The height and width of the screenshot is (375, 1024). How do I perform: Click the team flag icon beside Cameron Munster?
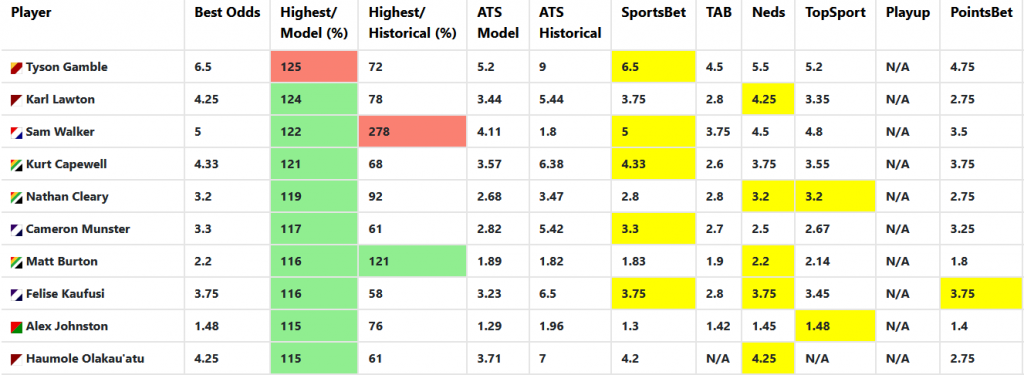[x=17, y=229]
